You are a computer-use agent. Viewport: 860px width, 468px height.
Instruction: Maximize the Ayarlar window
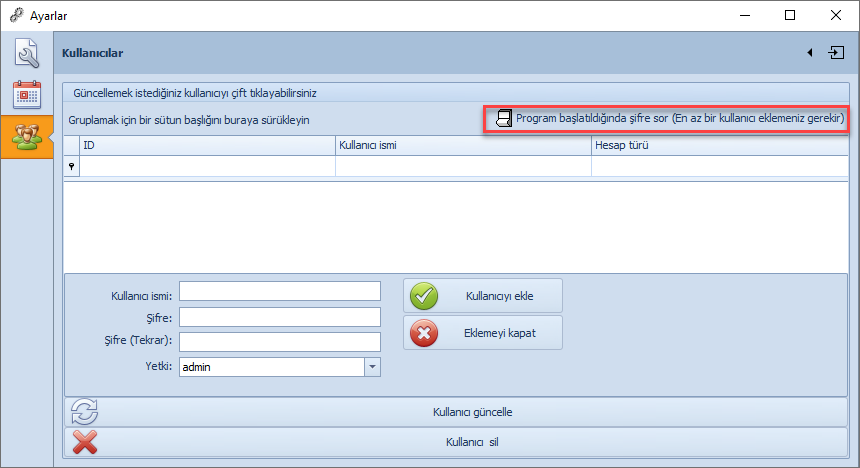pyautogui.click(x=790, y=15)
